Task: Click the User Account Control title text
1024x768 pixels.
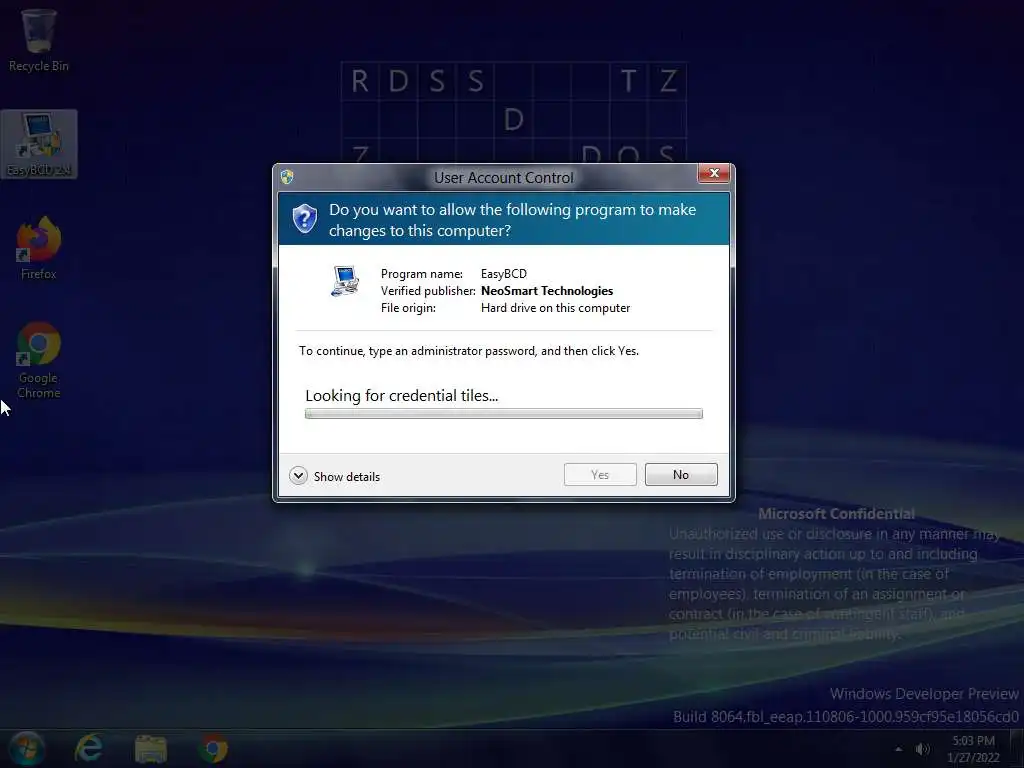Action: coord(504,178)
